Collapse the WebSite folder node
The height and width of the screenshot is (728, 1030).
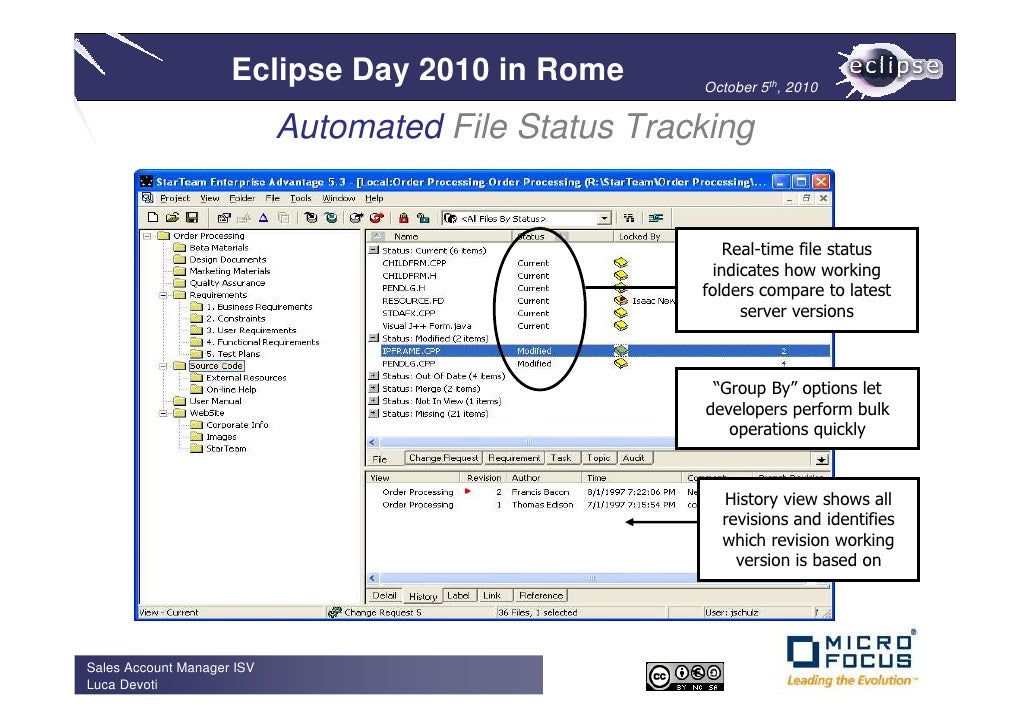tap(164, 413)
